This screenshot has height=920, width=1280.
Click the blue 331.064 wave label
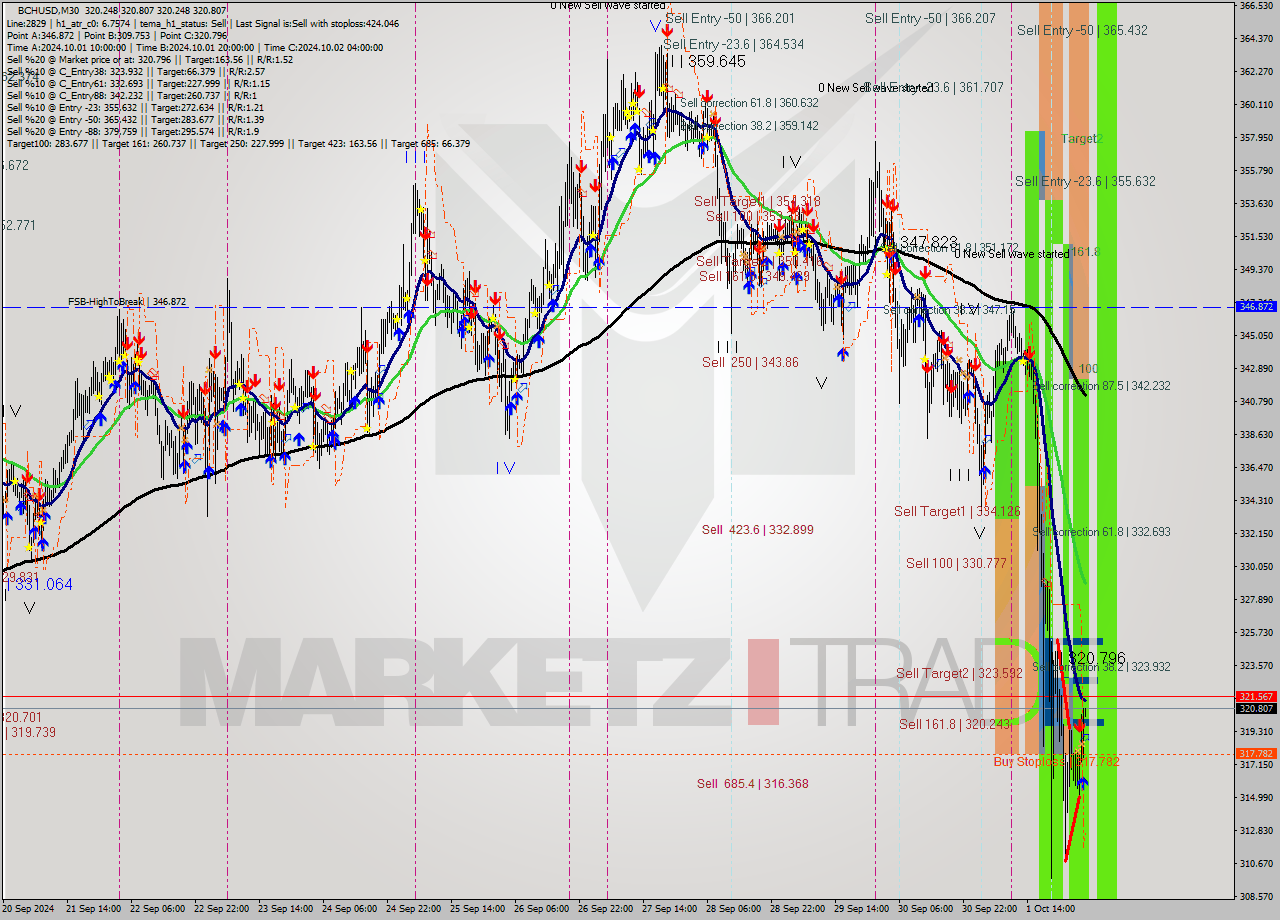[39, 584]
